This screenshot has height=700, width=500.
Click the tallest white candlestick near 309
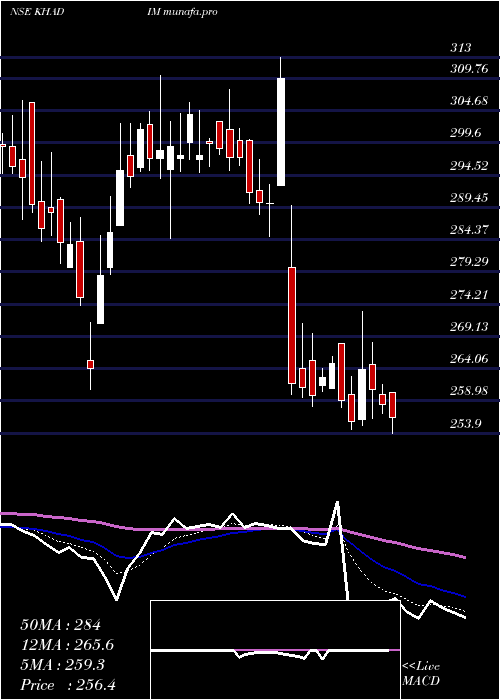point(281,132)
